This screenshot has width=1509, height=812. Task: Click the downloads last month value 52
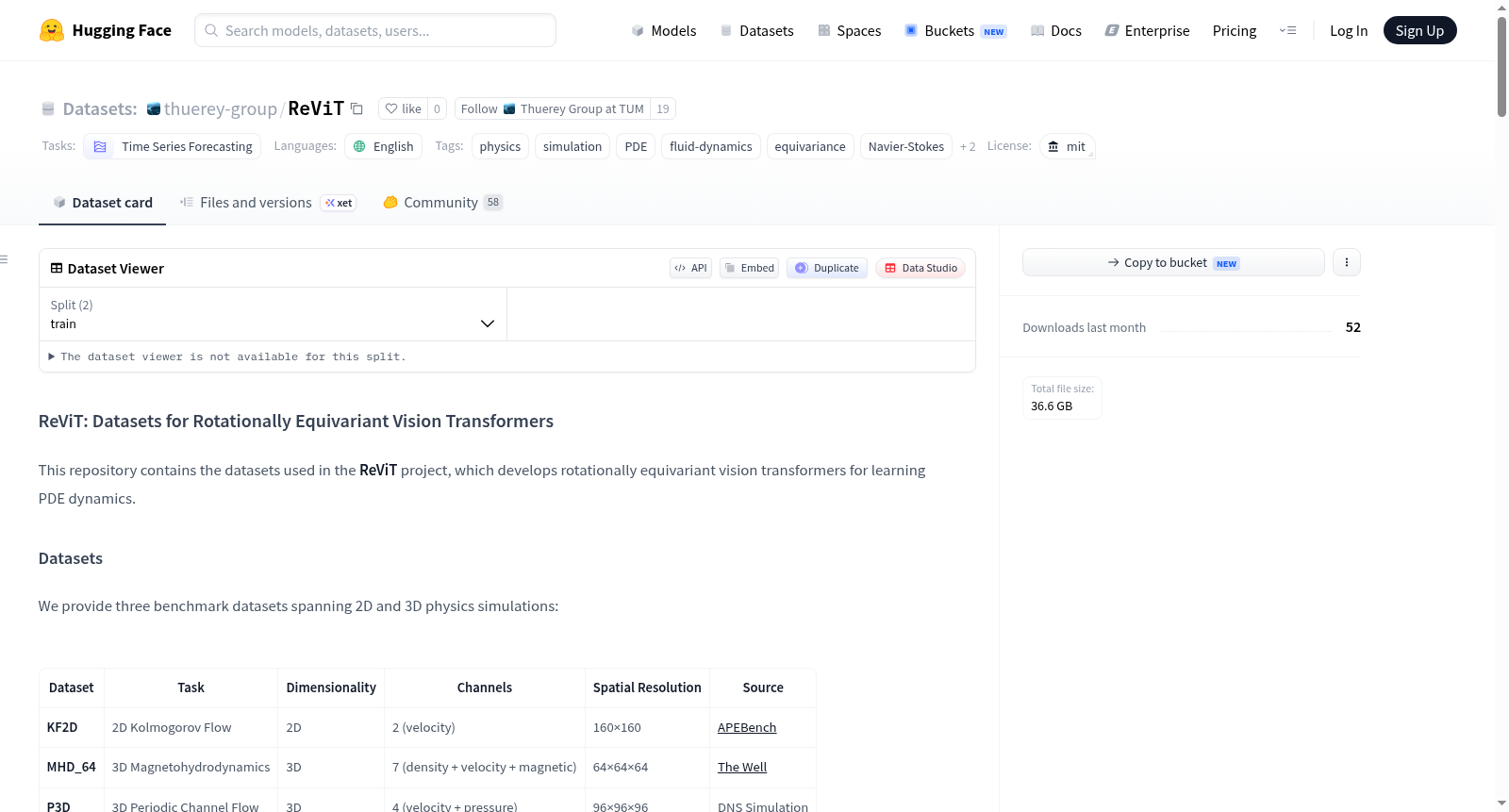tap(1353, 327)
